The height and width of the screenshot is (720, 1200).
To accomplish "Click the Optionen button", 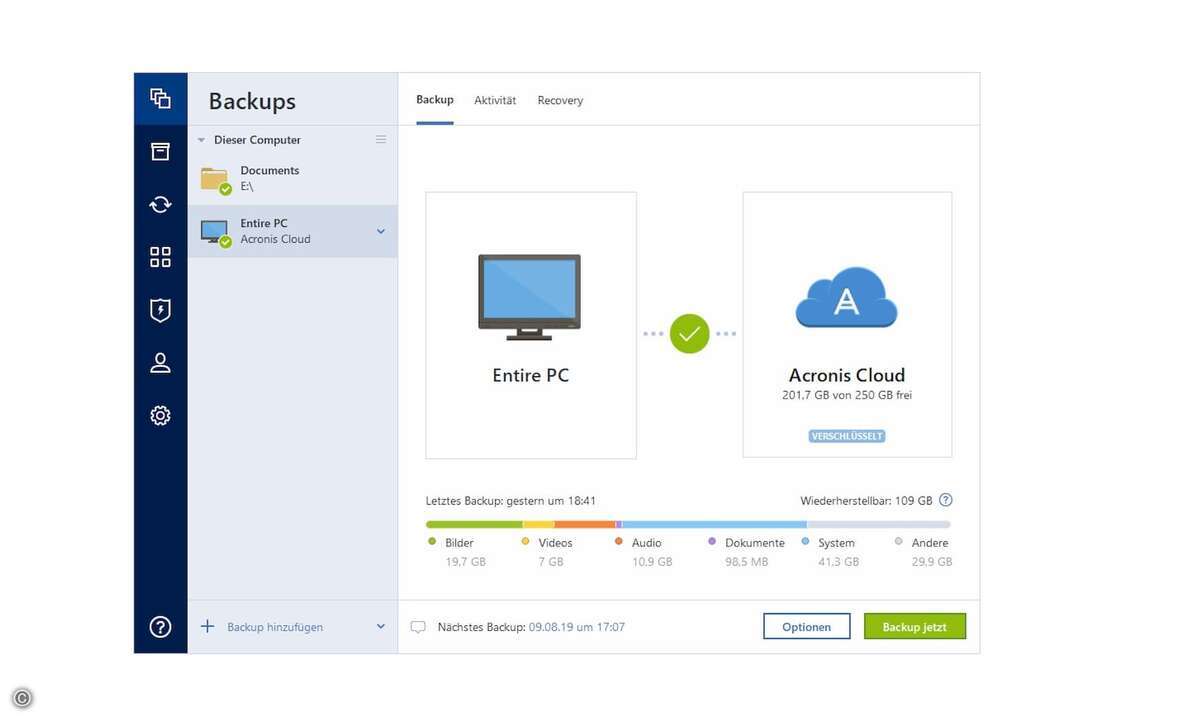I will click(x=807, y=627).
